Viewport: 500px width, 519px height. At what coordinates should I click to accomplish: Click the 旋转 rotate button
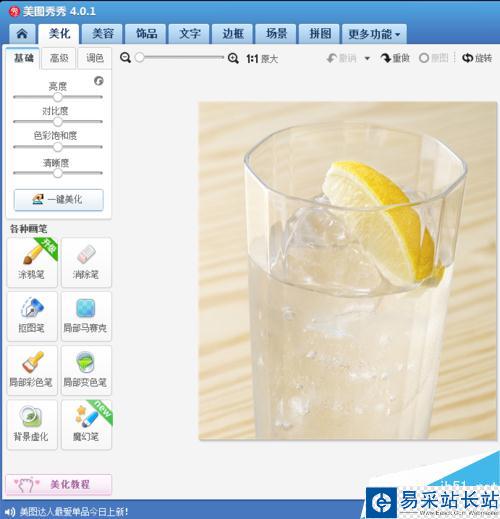pos(477,58)
